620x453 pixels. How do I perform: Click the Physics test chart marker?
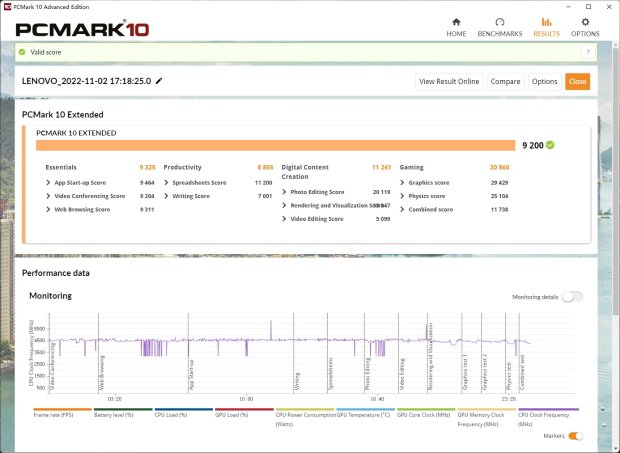[509, 377]
